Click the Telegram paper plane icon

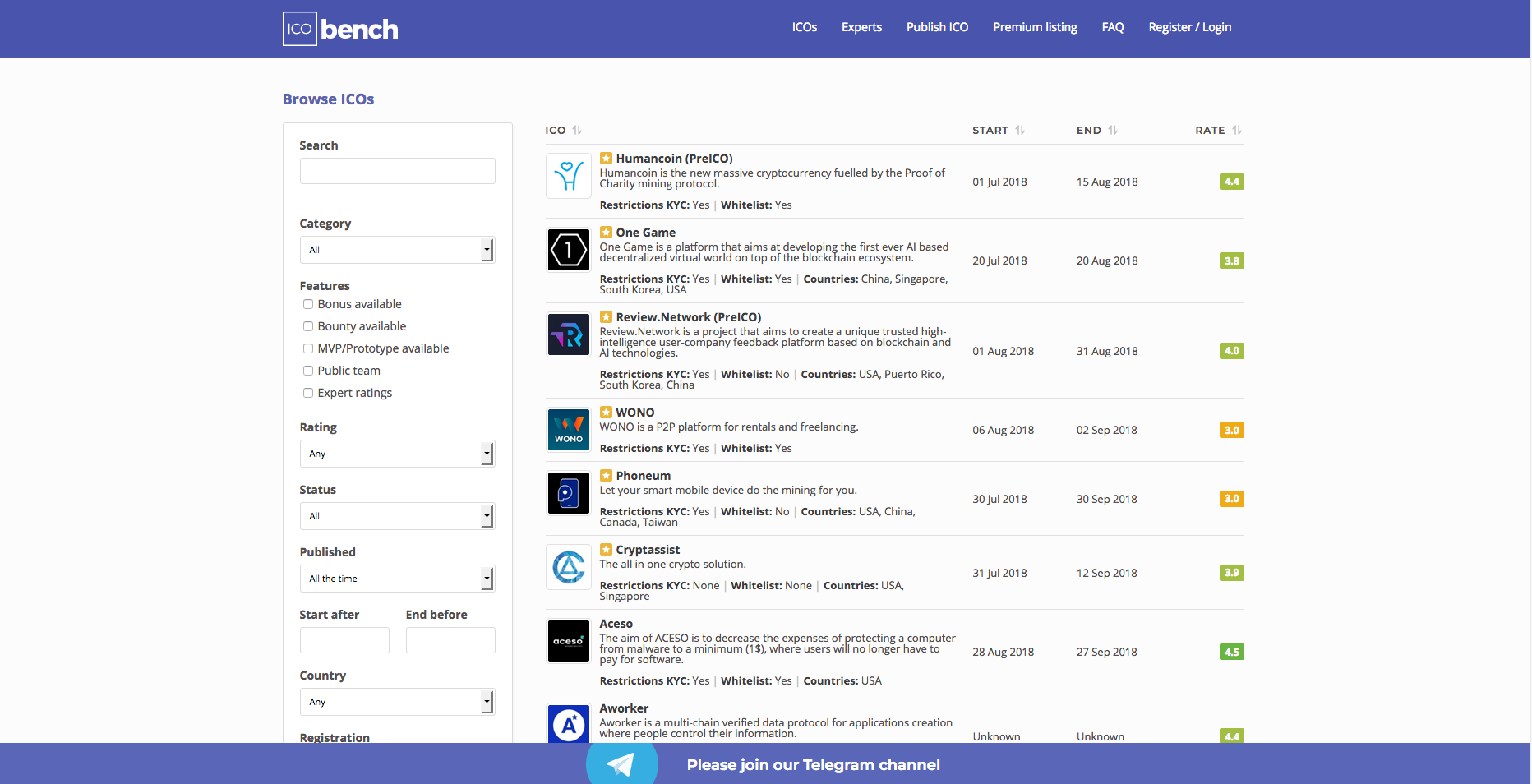(621, 763)
